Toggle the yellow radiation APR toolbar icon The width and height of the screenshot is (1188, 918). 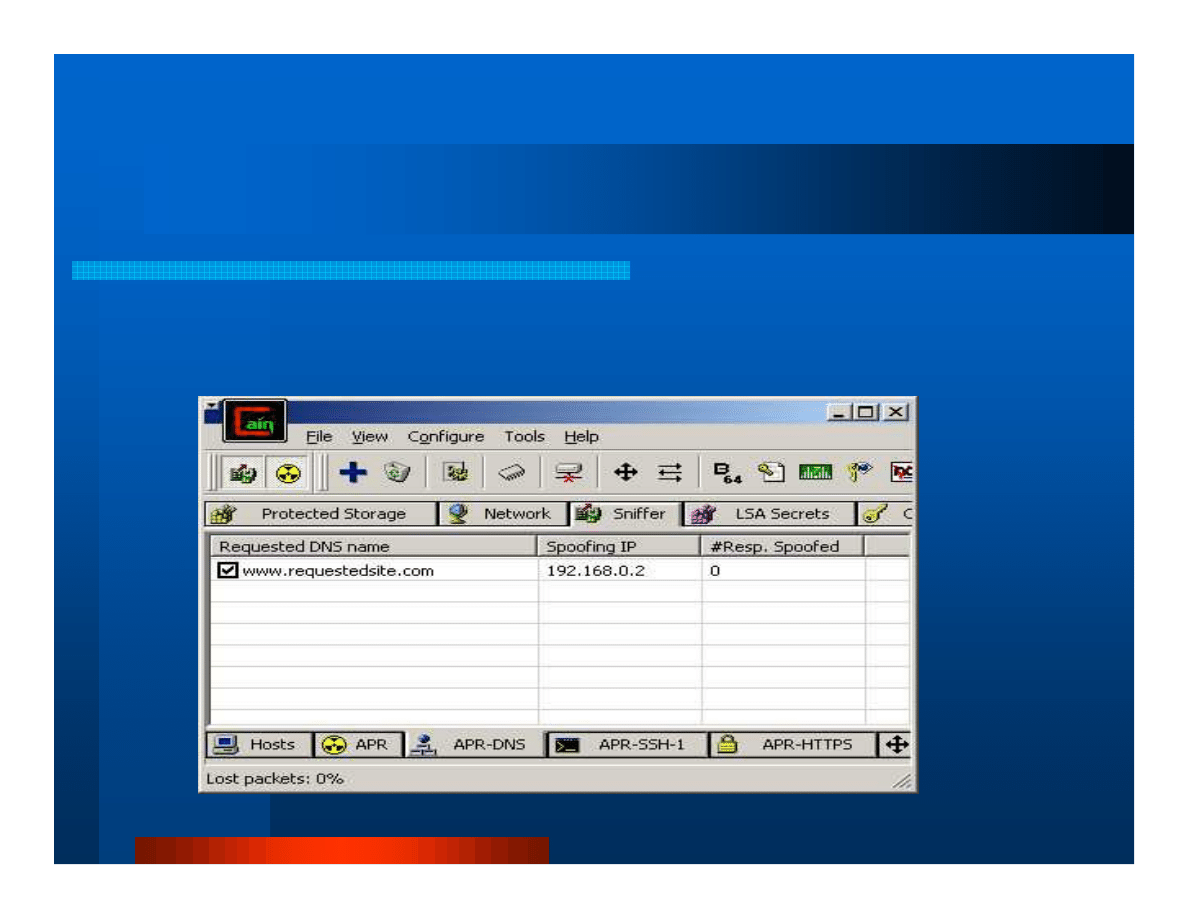pos(288,472)
